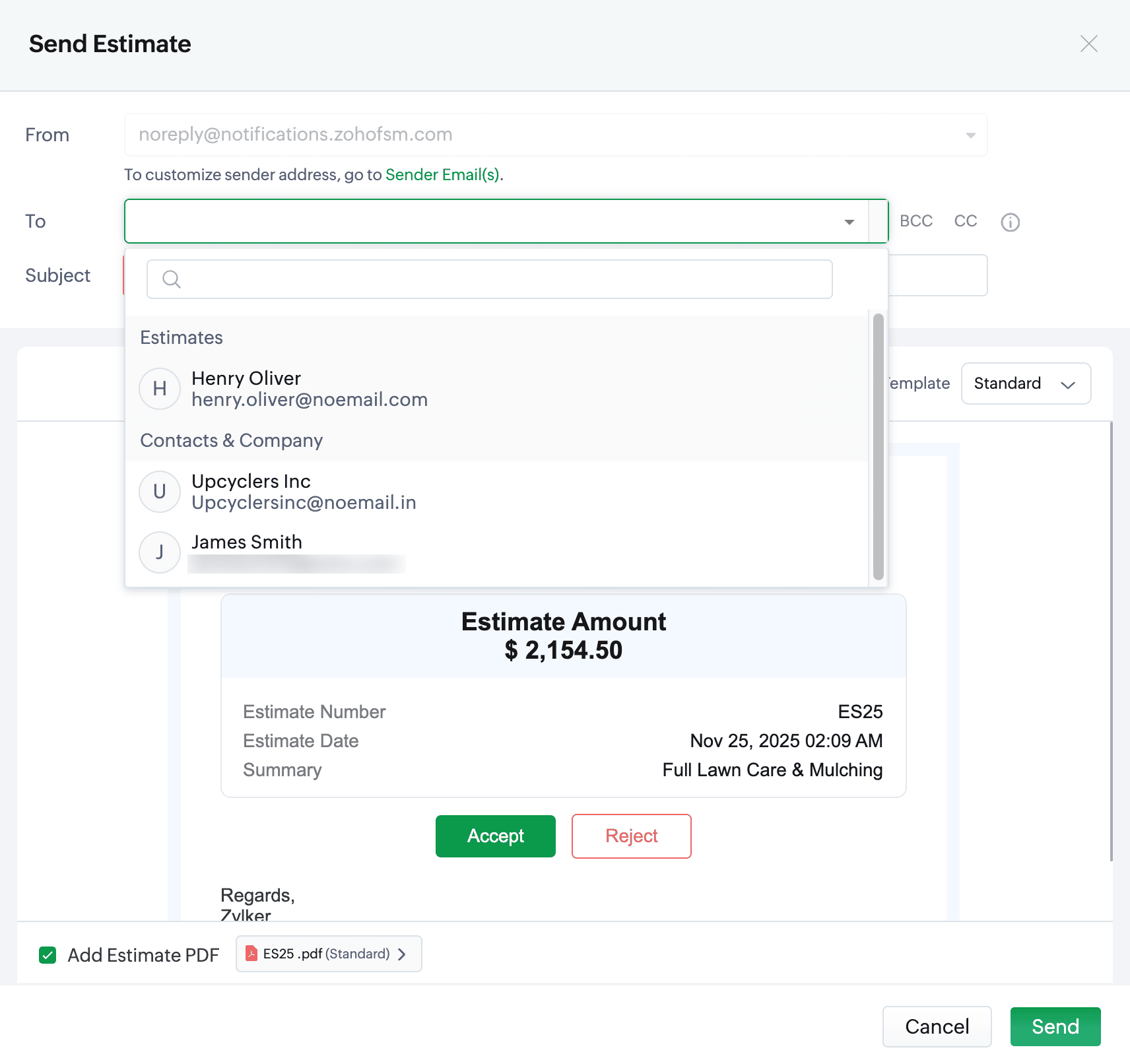This screenshot has width=1130, height=1064.
Task: Open ES25 PDF preview chevron arrow
Action: pyautogui.click(x=402, y=954)
